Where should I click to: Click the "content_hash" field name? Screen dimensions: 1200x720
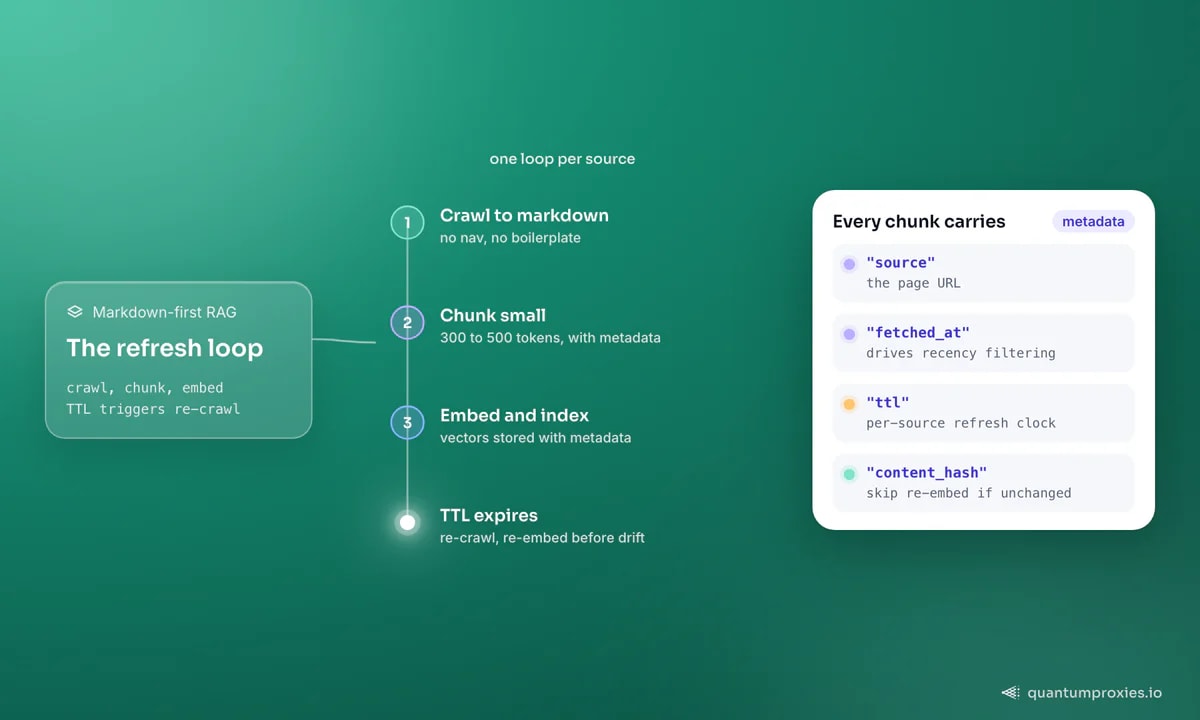[x=926, y=473]
